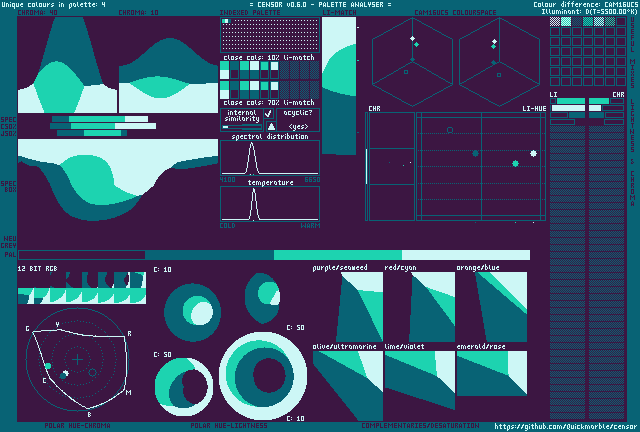
Task: Click the olive/ultramarine complementary chart
Action: 348,385
